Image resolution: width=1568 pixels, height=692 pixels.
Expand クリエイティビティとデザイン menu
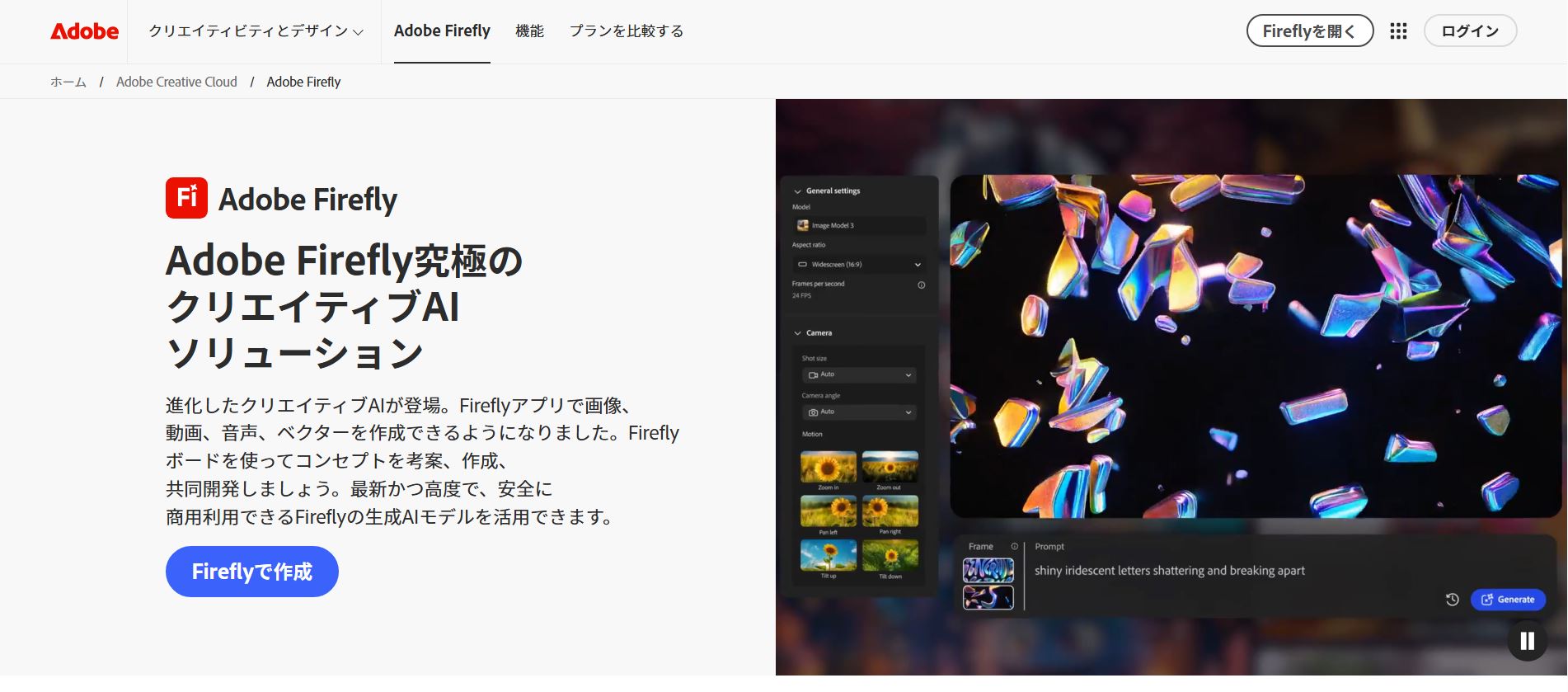point(256,31)
